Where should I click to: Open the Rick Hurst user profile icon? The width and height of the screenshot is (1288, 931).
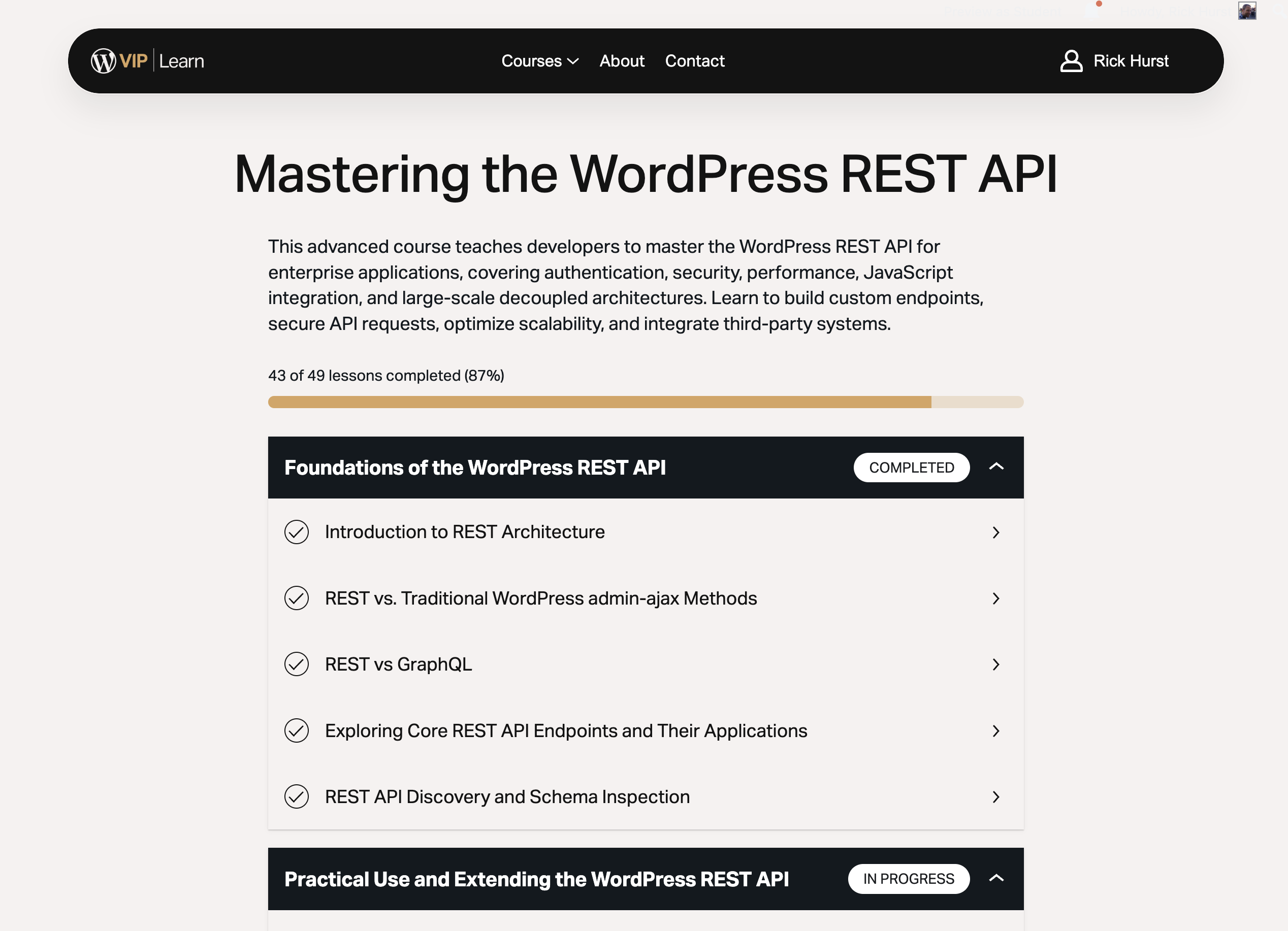(1071, 61)
